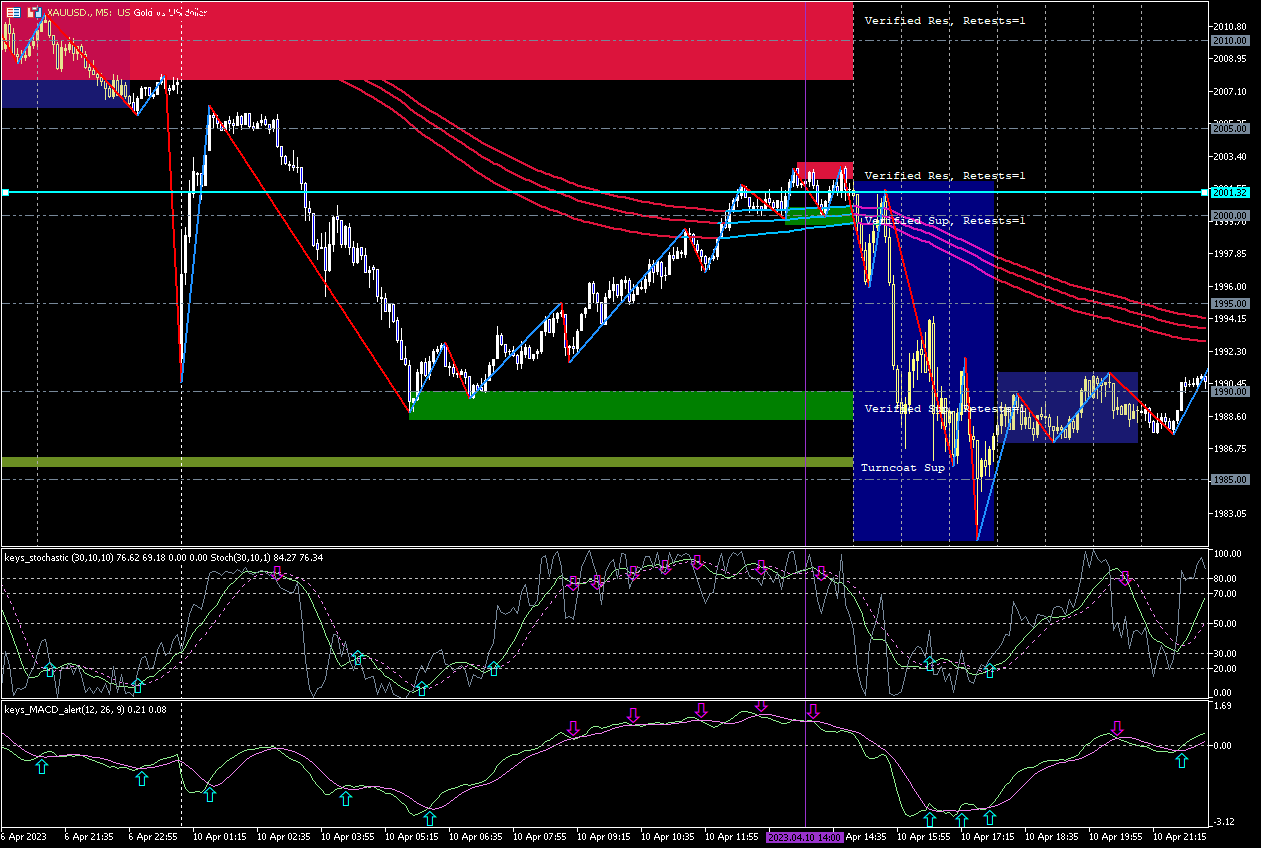Select the olive Turncoat support band
This screenshot has width=1261, height=848.
tap(427, 462)
